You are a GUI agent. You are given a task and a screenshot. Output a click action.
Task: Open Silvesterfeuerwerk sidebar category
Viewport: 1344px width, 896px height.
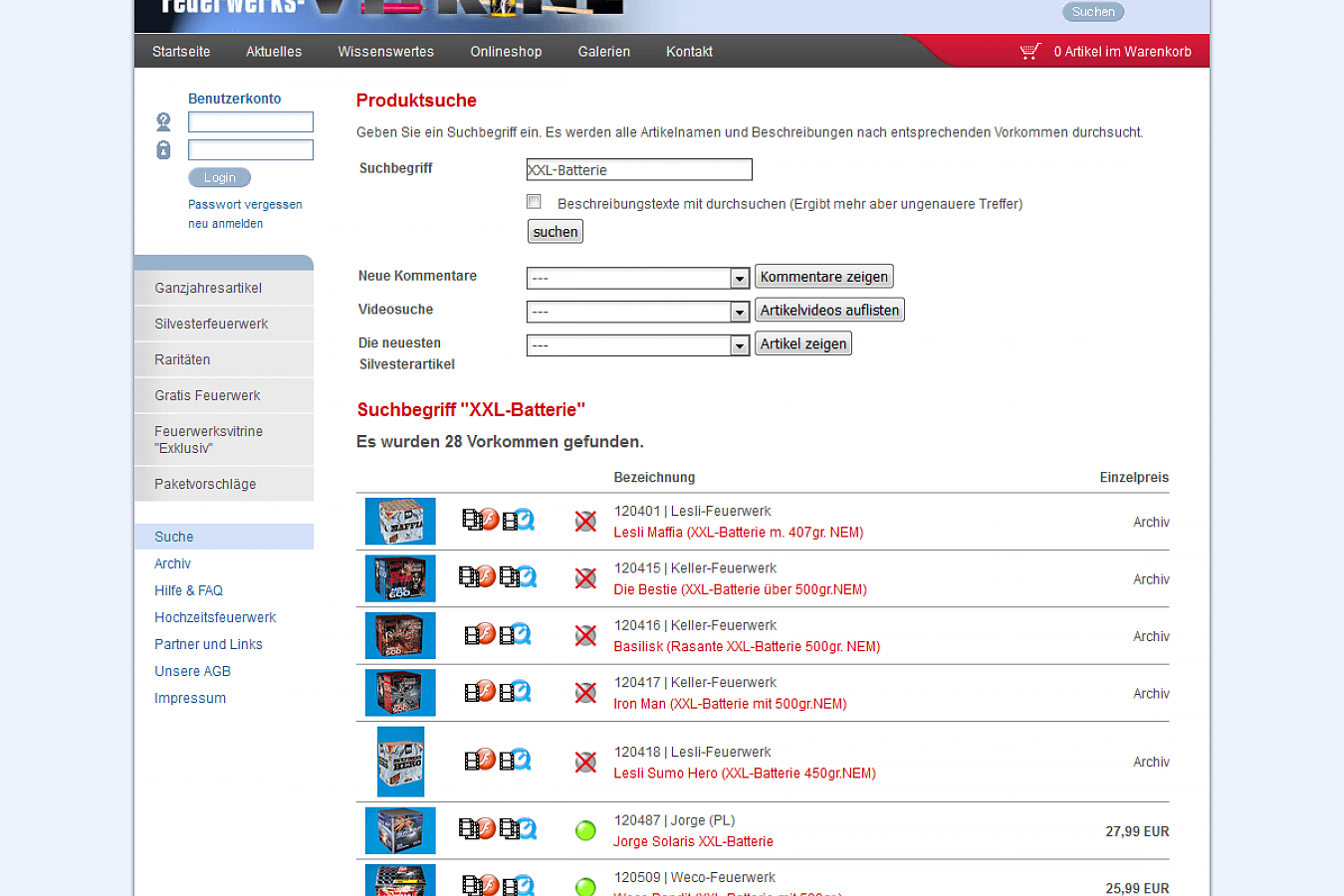[x=224, y=324]
